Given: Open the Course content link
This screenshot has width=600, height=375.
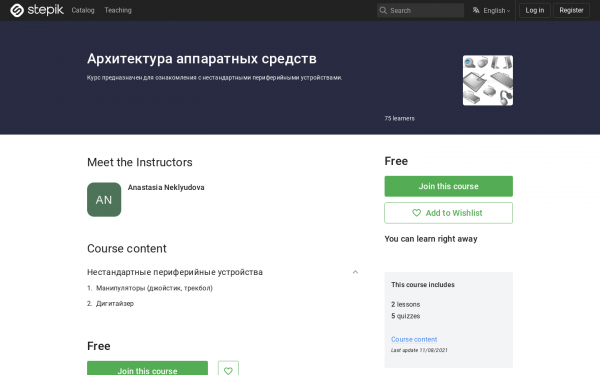Looking at the screenshot, I should pos(414,339).
